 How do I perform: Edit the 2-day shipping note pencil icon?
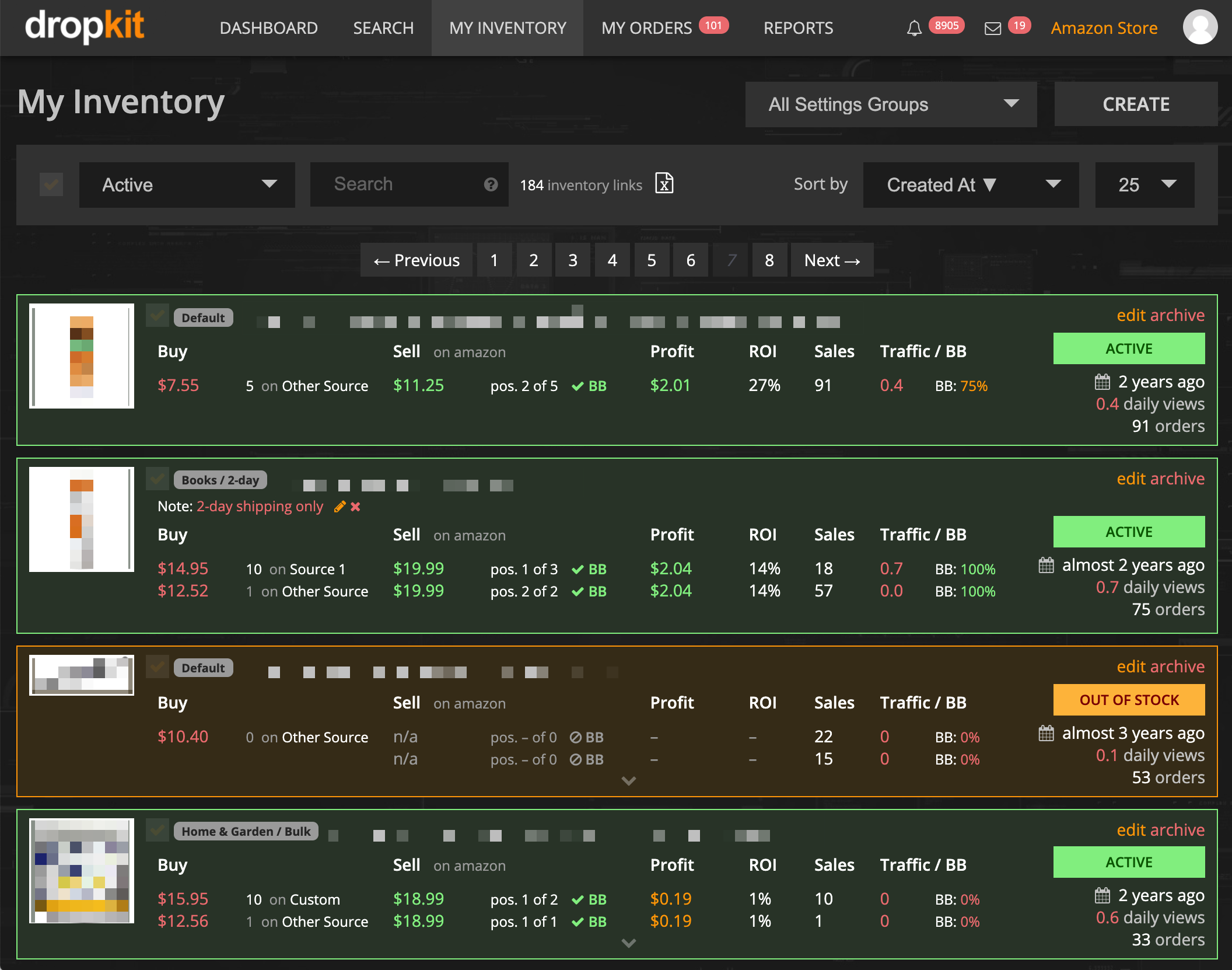[x=339, y=507]
